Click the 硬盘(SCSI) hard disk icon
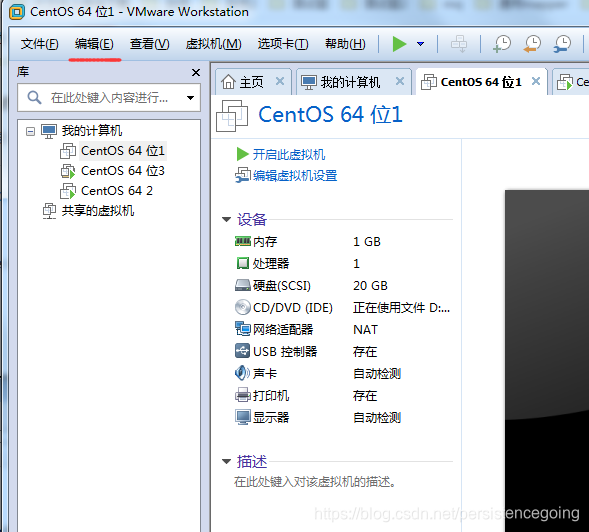Viewport: 589px width, 532px height. [243, 285]
